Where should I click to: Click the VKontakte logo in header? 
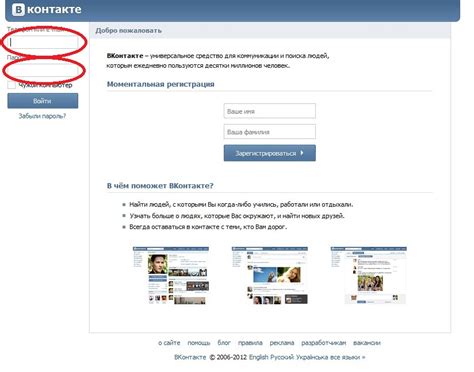[47, 10]
